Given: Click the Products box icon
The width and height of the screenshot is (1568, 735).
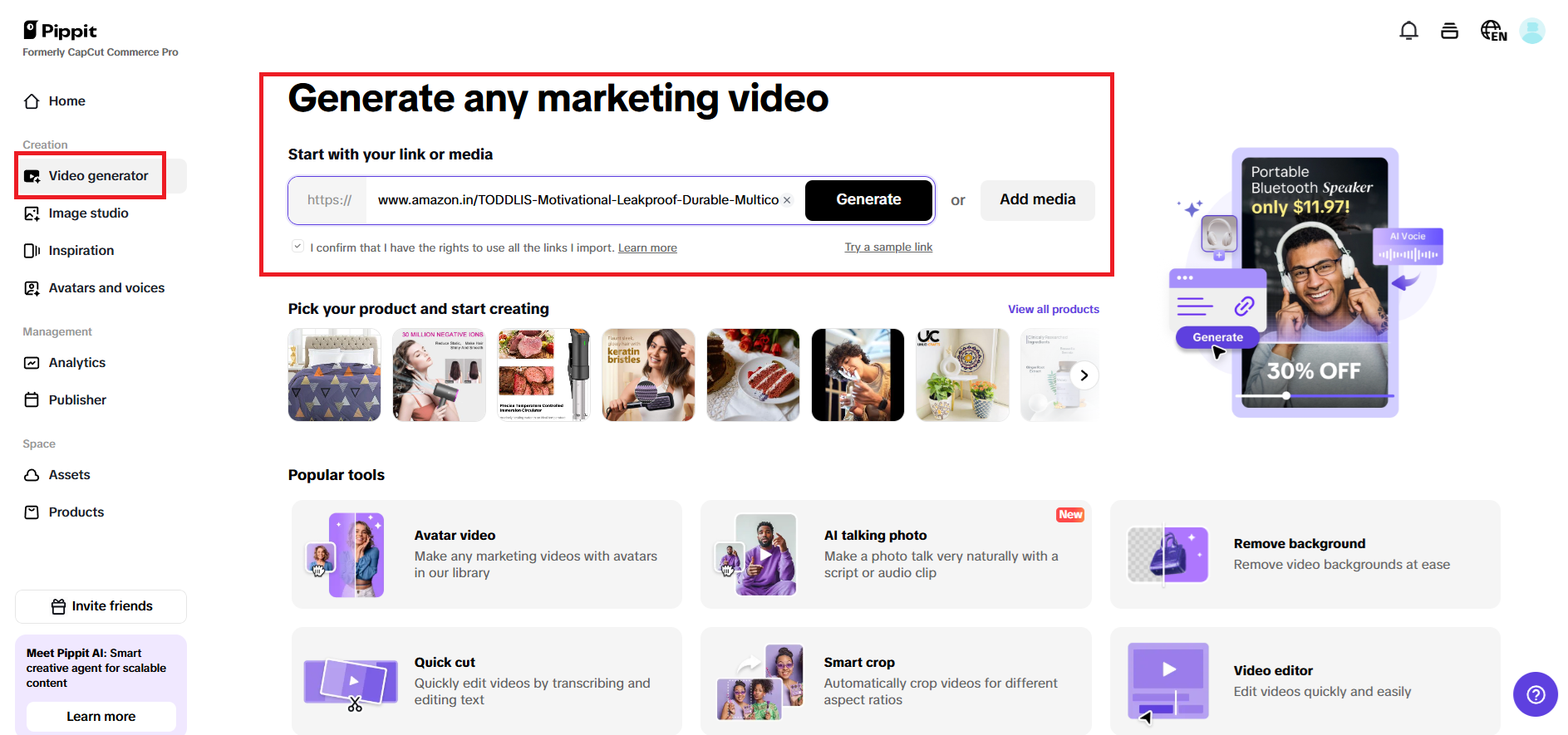Looking at the screenshot, I should 32,512.
